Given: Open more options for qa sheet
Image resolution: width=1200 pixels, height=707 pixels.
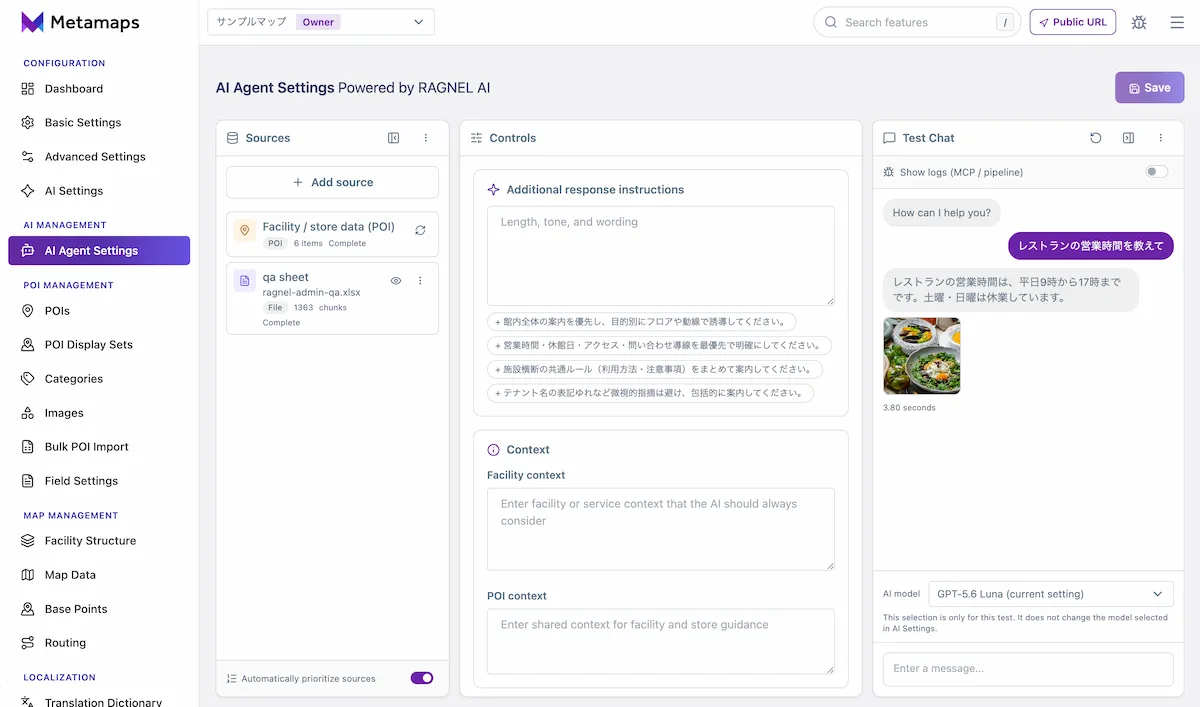Looking at the screenshot, I should pyautogui.click(x=420, y=281).
